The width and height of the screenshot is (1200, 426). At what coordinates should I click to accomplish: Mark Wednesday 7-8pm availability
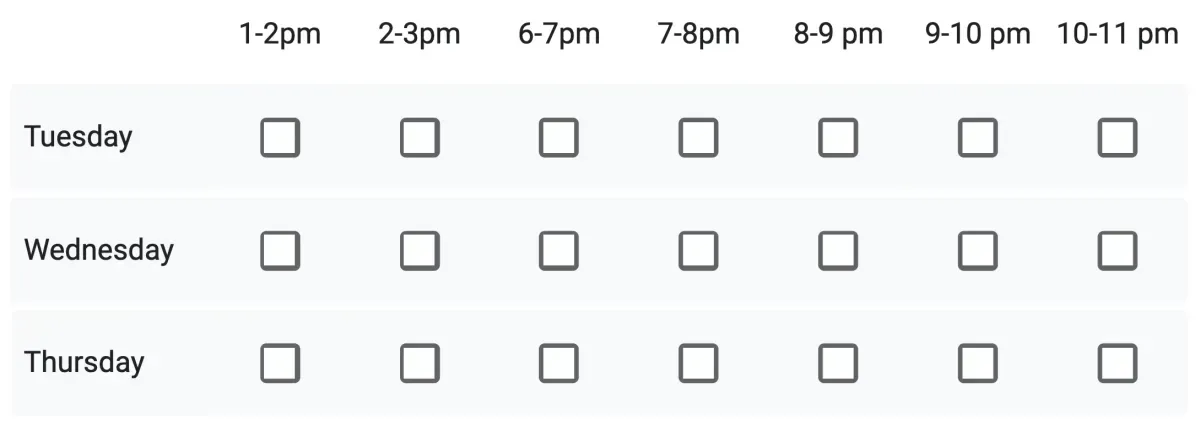click(698, 250)
